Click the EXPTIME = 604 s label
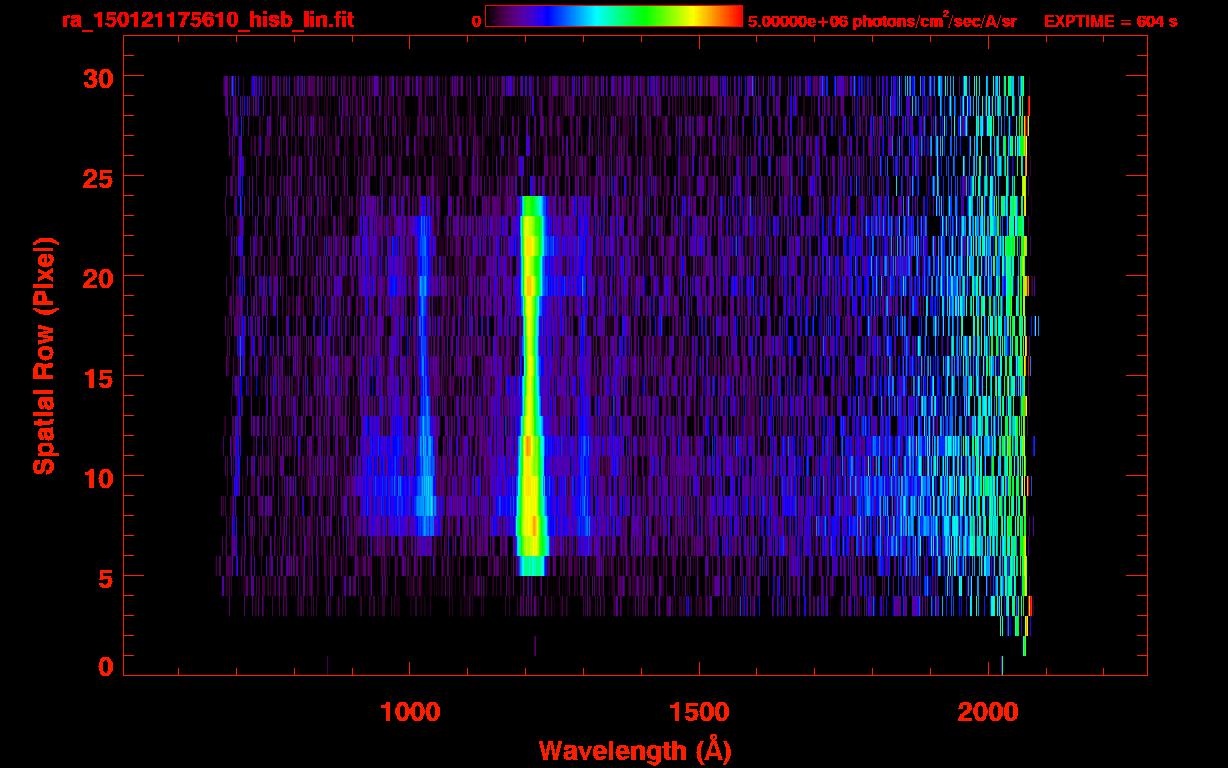The width and height of the screenshot is (1228, 768). tap(1110, 21)
